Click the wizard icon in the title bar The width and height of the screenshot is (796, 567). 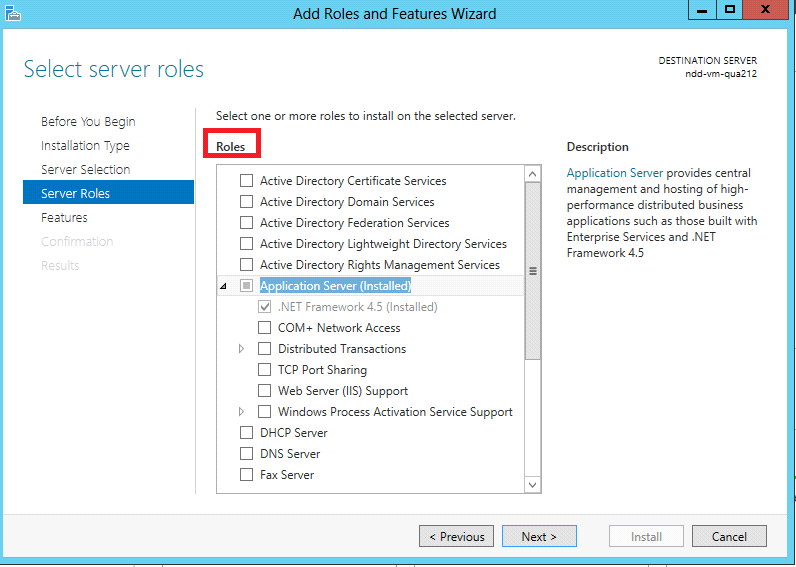(x=13, y=13)
